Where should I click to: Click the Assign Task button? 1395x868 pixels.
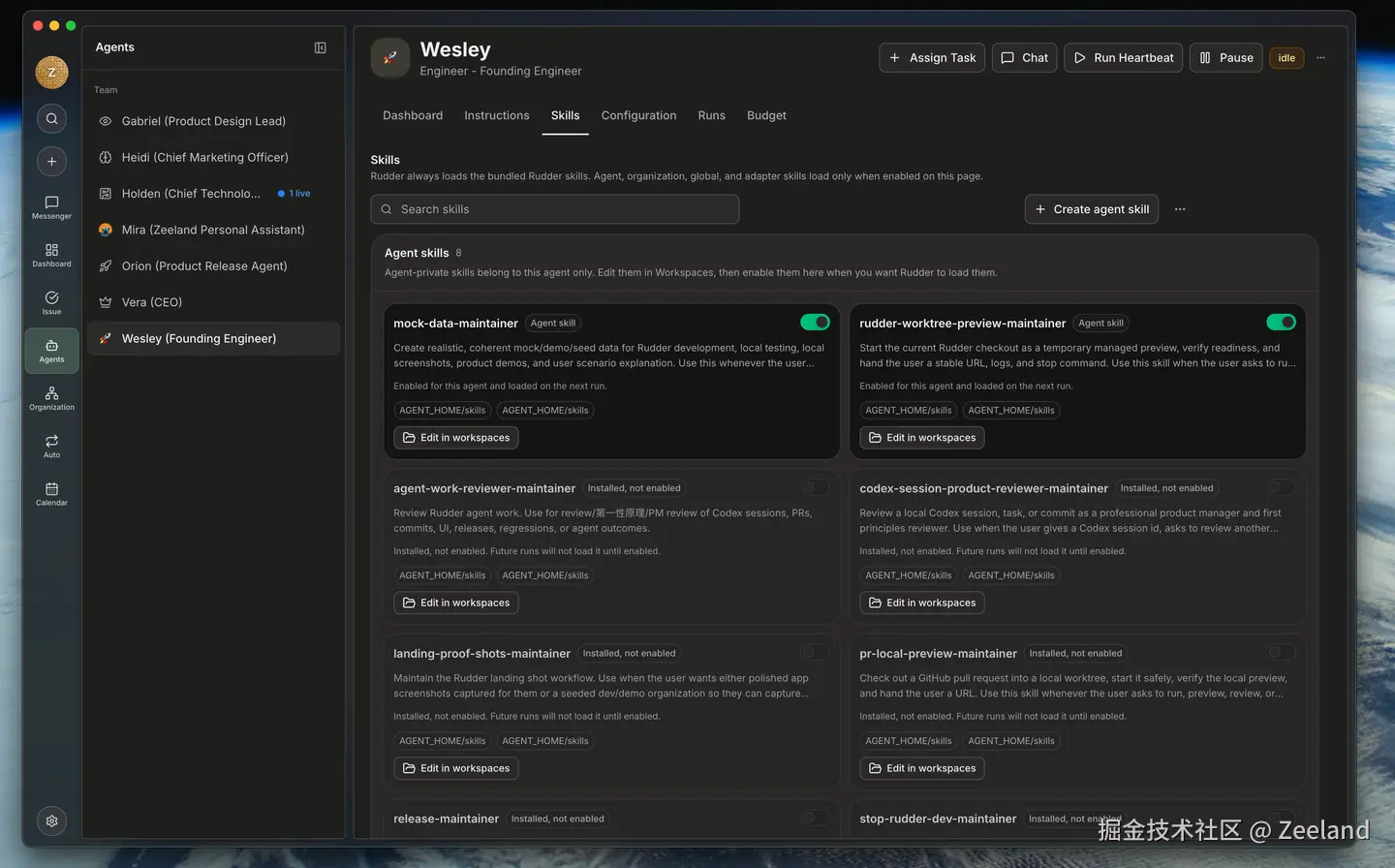(x=932, y=58)
